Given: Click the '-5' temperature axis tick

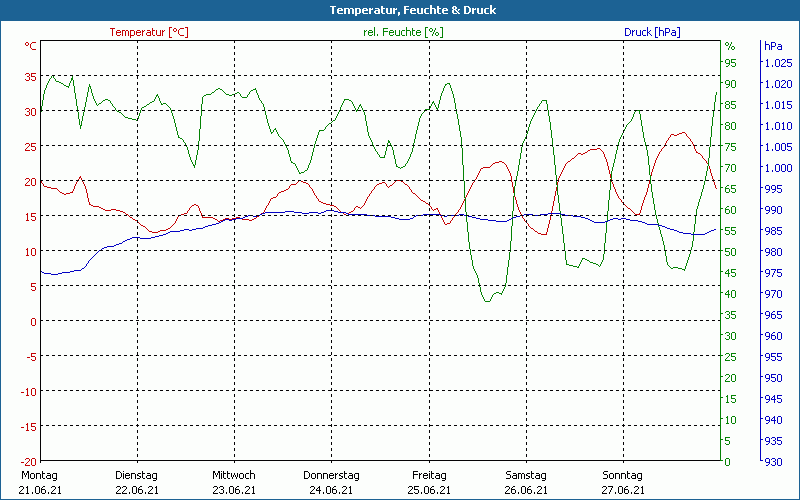Looking at the screenshot, I should pyautogui.click(x=31, y=357).
